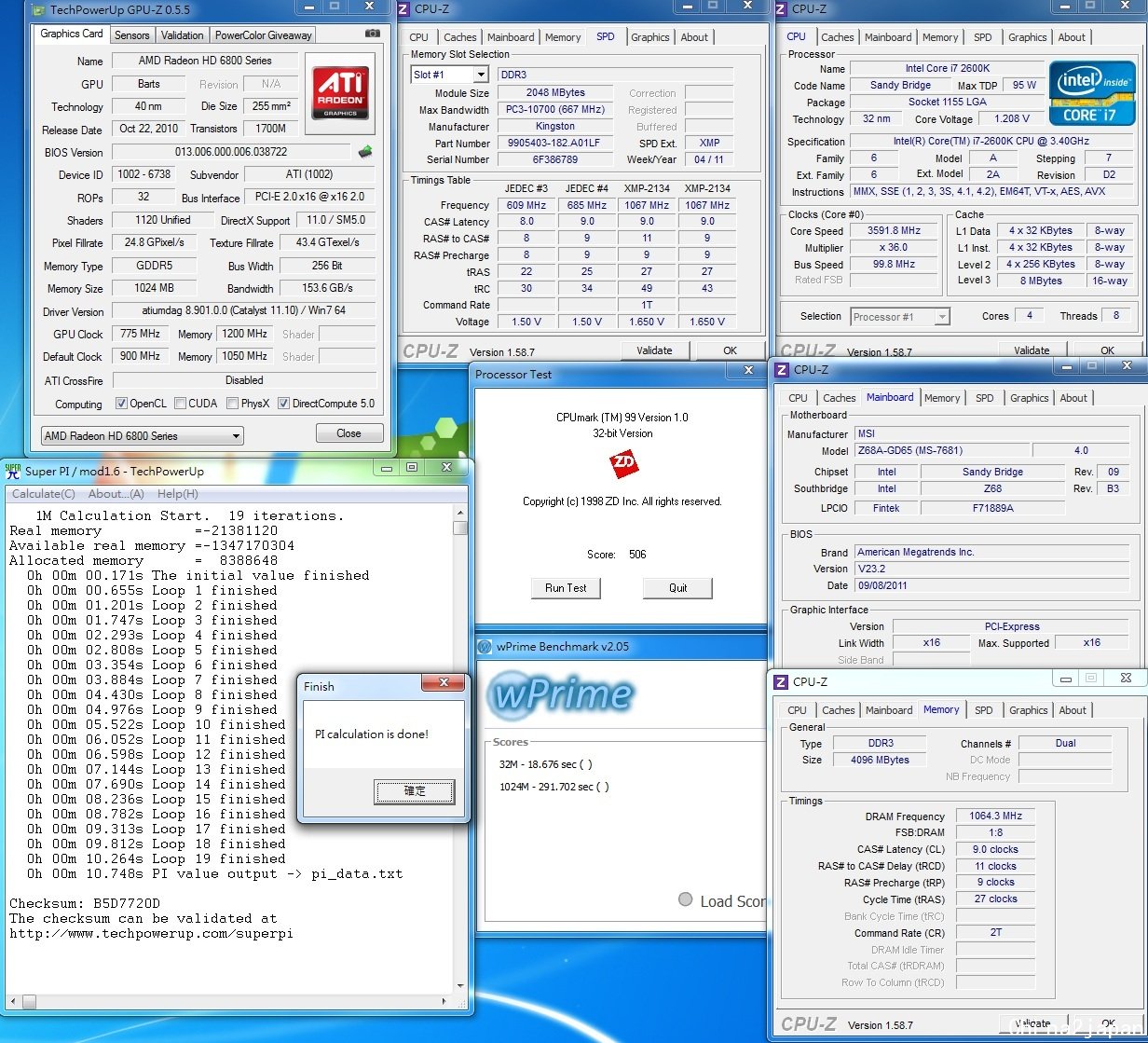Click the DRAM Frequency 1064.3 MHz field

[x=995, y=817]
